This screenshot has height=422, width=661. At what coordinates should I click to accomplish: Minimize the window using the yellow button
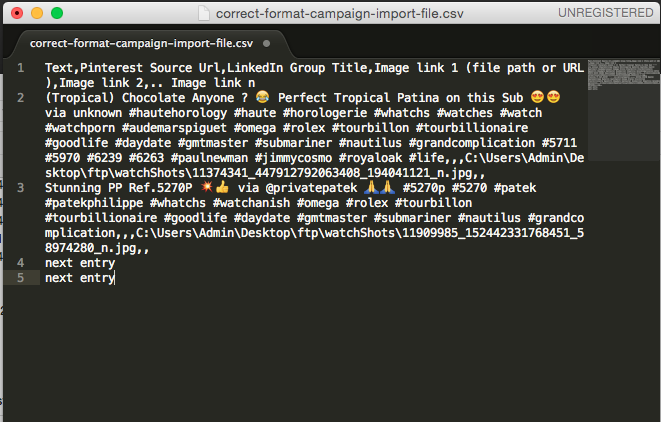[36, 14]
